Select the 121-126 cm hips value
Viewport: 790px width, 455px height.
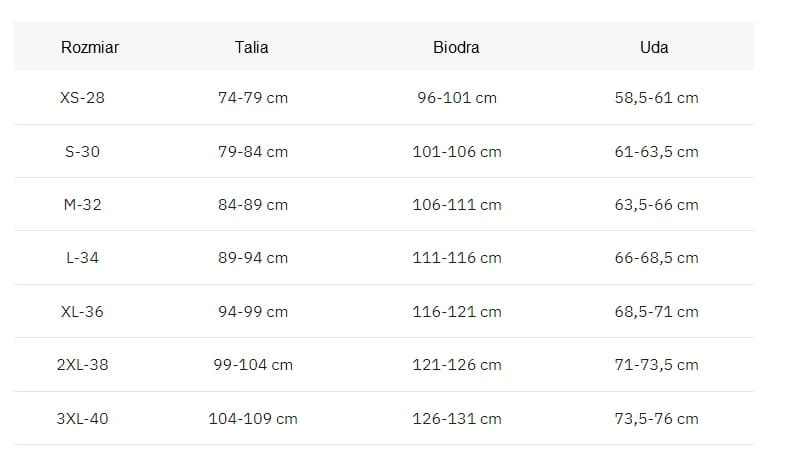457,364
